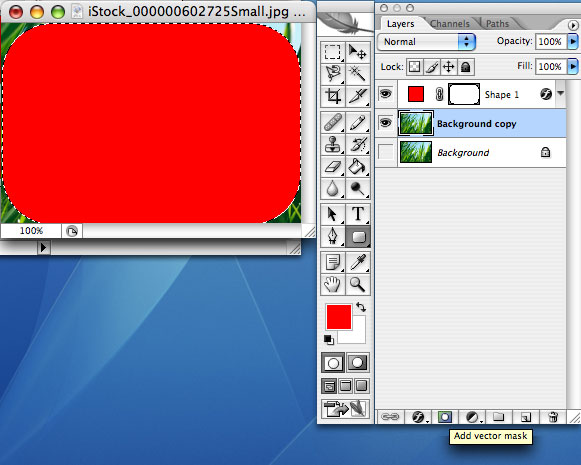Reset default foreground and background colors
The width and height of the screenshot is (581, 465).
tap(329, 339)
